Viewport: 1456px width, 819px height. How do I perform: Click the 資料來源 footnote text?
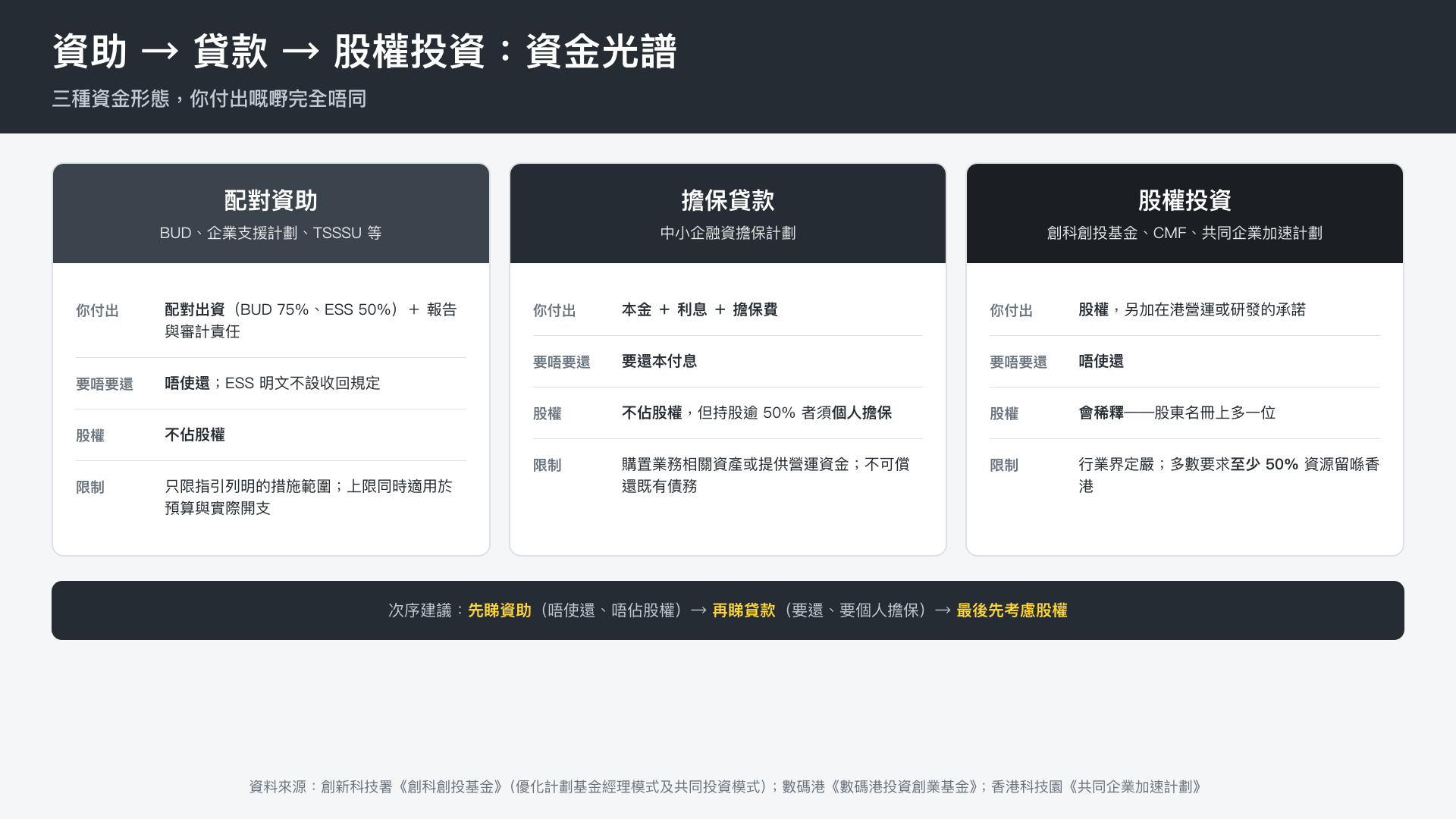pos(726,787)
